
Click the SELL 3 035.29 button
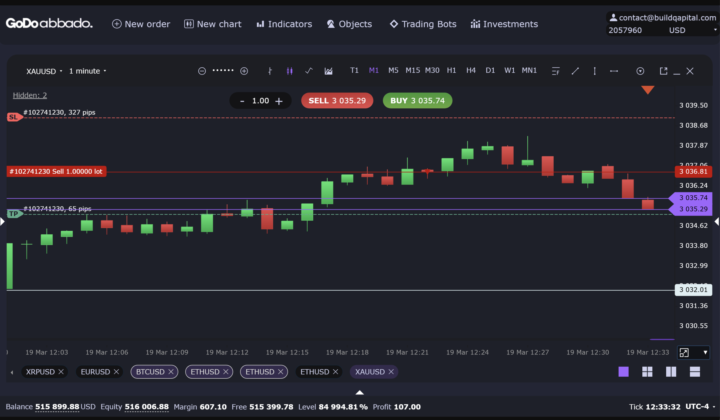pyautogui.click(x=337, y=101)
